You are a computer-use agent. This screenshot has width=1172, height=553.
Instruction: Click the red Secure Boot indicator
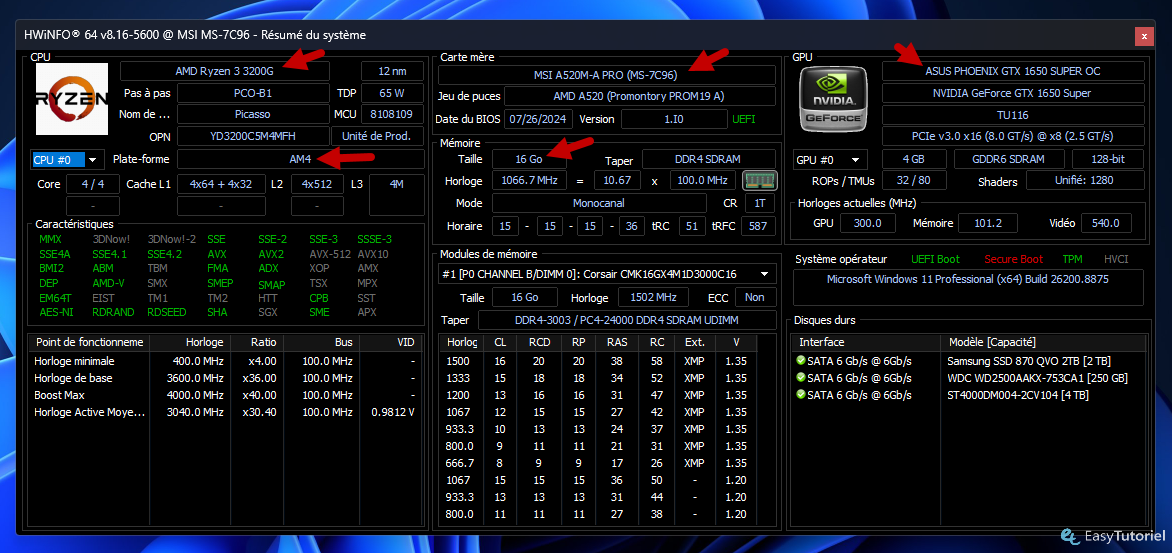pos(1014,259)
